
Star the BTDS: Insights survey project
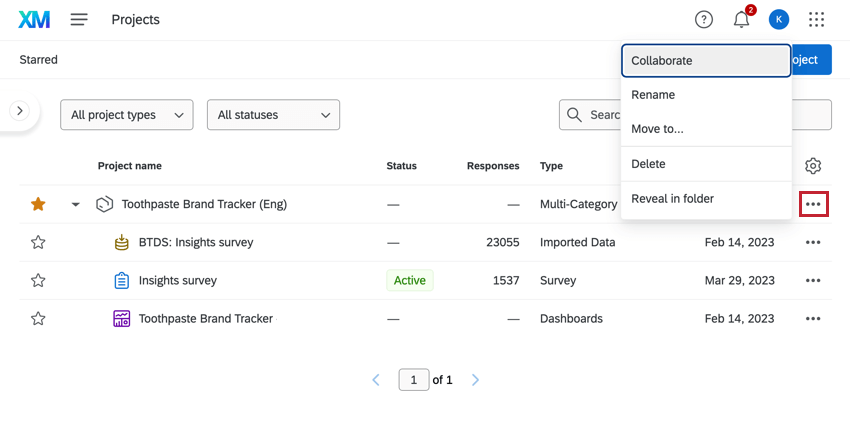(38, 242)
